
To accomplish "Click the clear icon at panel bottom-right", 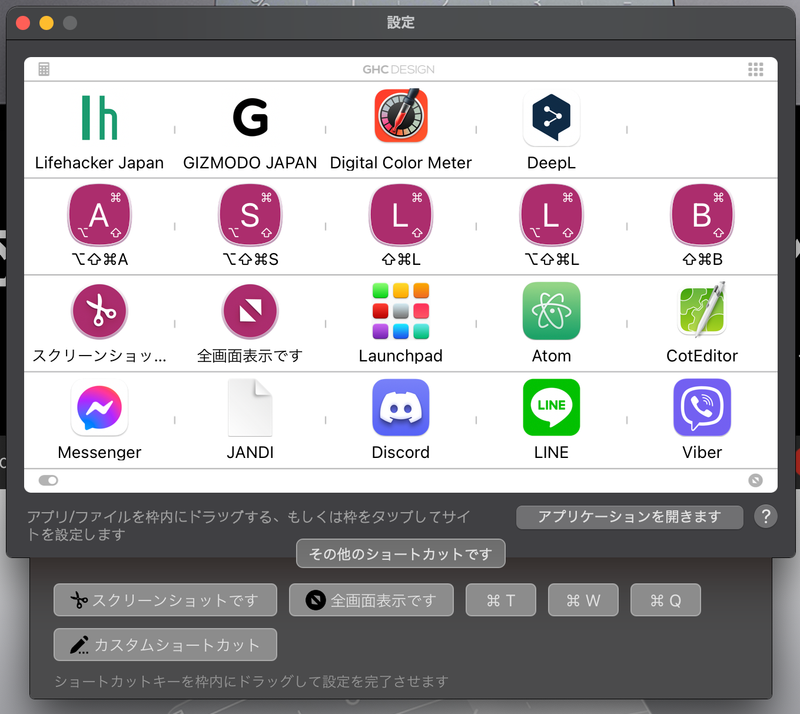I will click(756, 480).
